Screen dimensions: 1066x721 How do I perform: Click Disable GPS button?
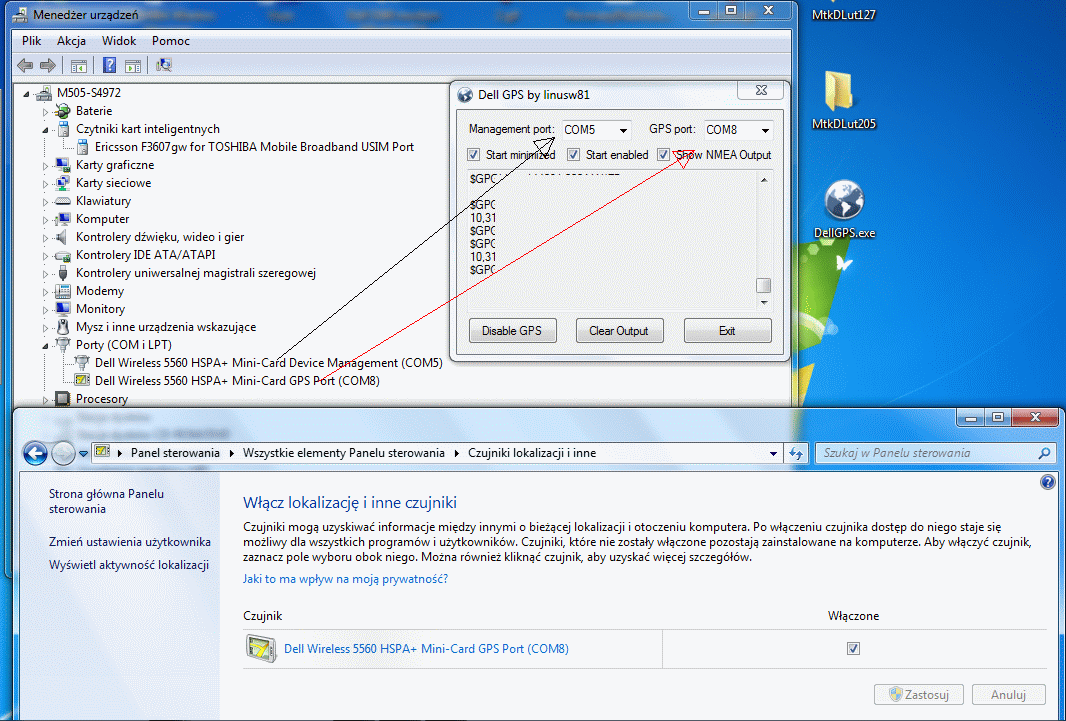pyautogui.click(x=513, y=331)
